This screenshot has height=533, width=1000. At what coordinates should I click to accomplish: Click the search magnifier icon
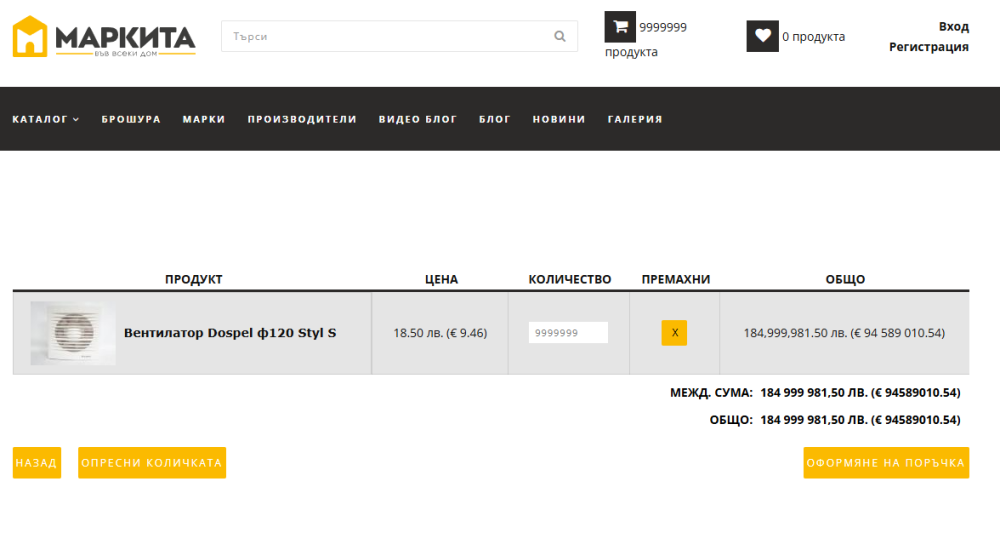(560, 37)
